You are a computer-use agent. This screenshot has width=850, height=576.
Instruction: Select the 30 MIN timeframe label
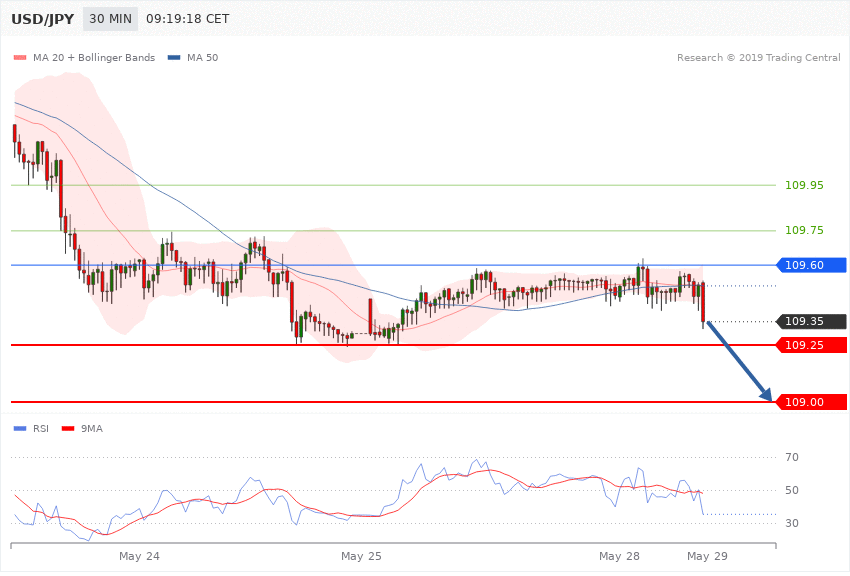click(x=111, y=19)
